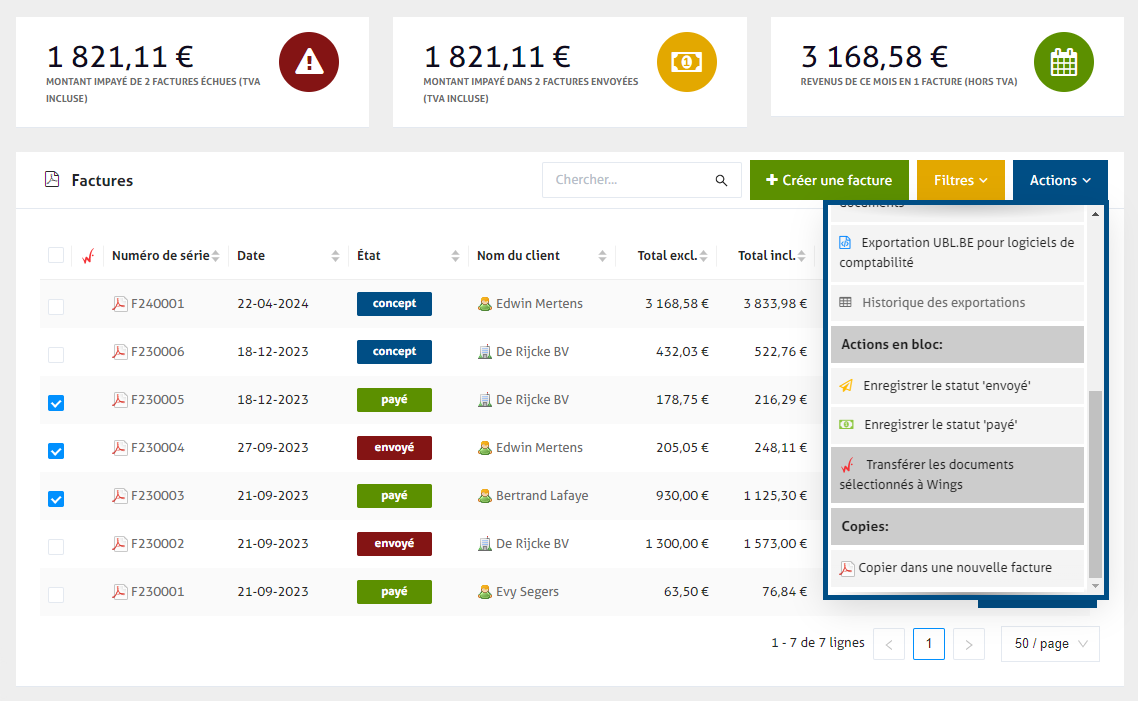Open client link Bertrand Lafaye
Image resolution: width=1138 pixels, height=701 pixels.
(x=541, y=496)
